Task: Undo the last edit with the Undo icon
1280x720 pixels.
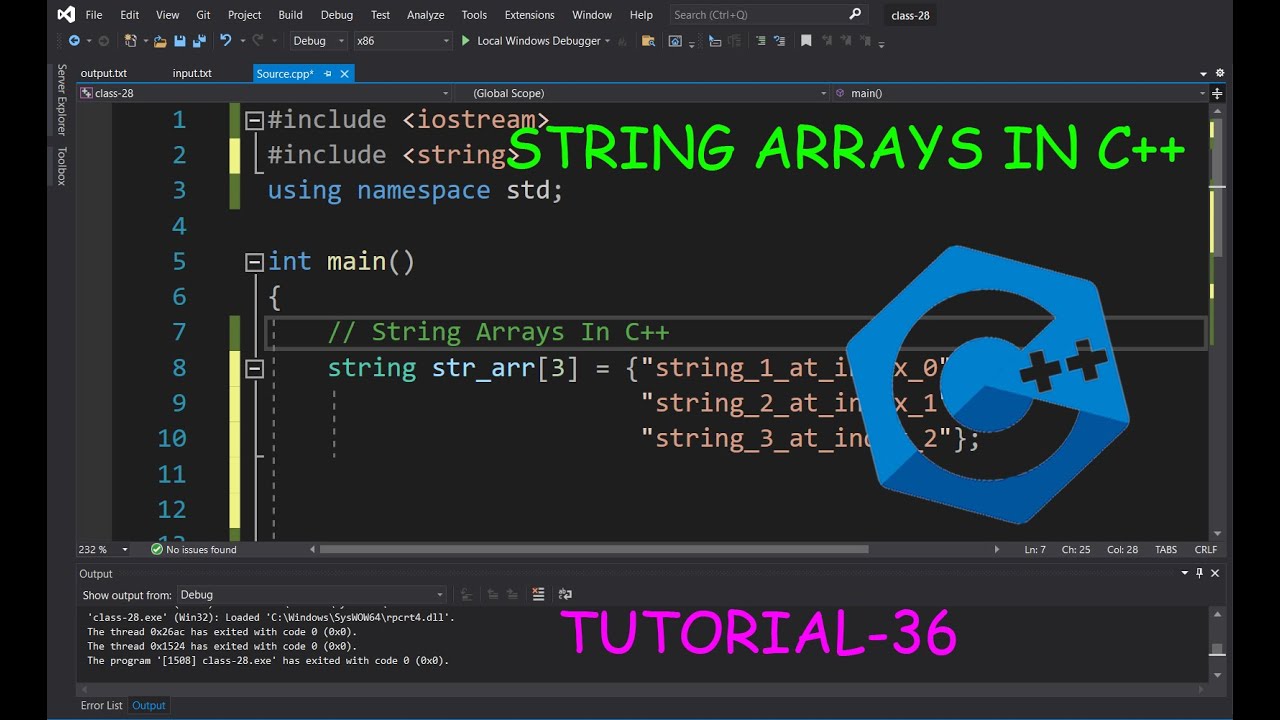Action: (x=226, y=41)
